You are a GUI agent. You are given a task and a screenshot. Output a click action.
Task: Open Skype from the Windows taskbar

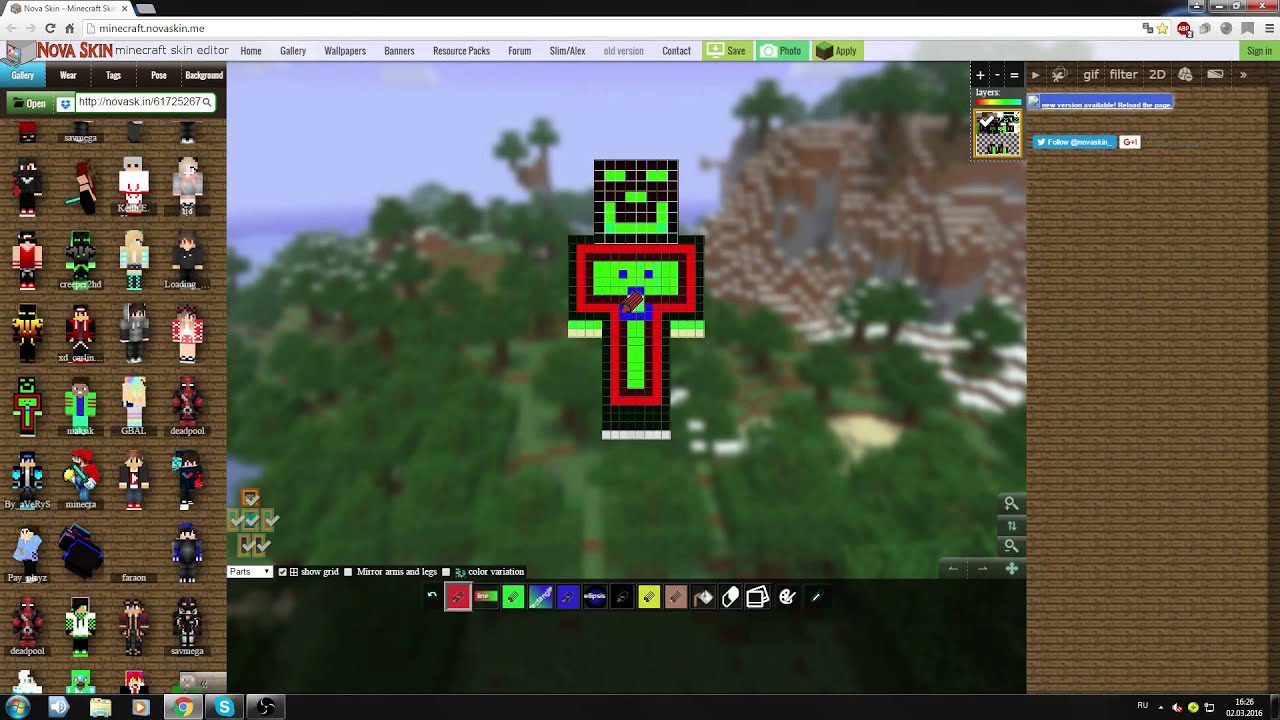click(224, 708)
